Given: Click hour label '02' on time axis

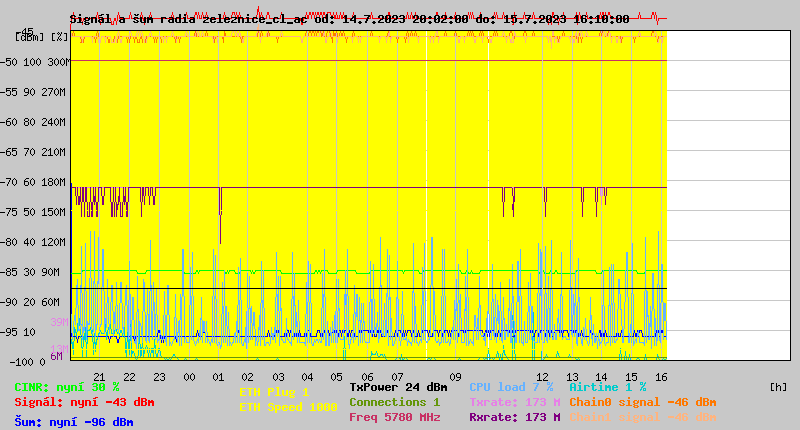Looking at the screenshot, I should 247,377.
